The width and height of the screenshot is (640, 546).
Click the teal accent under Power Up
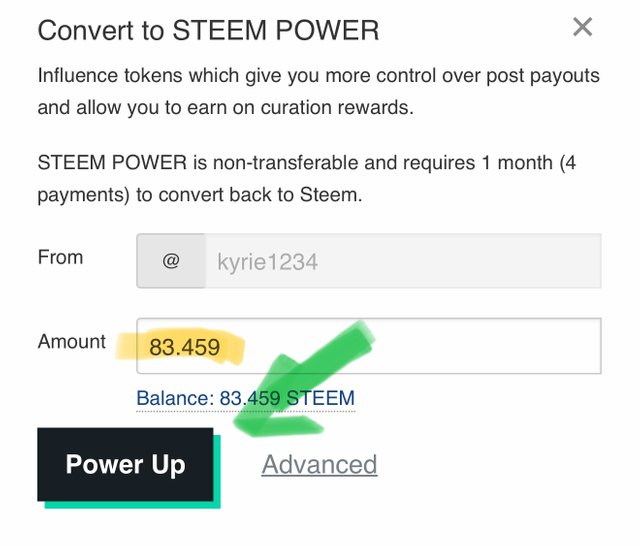point(133,505)
